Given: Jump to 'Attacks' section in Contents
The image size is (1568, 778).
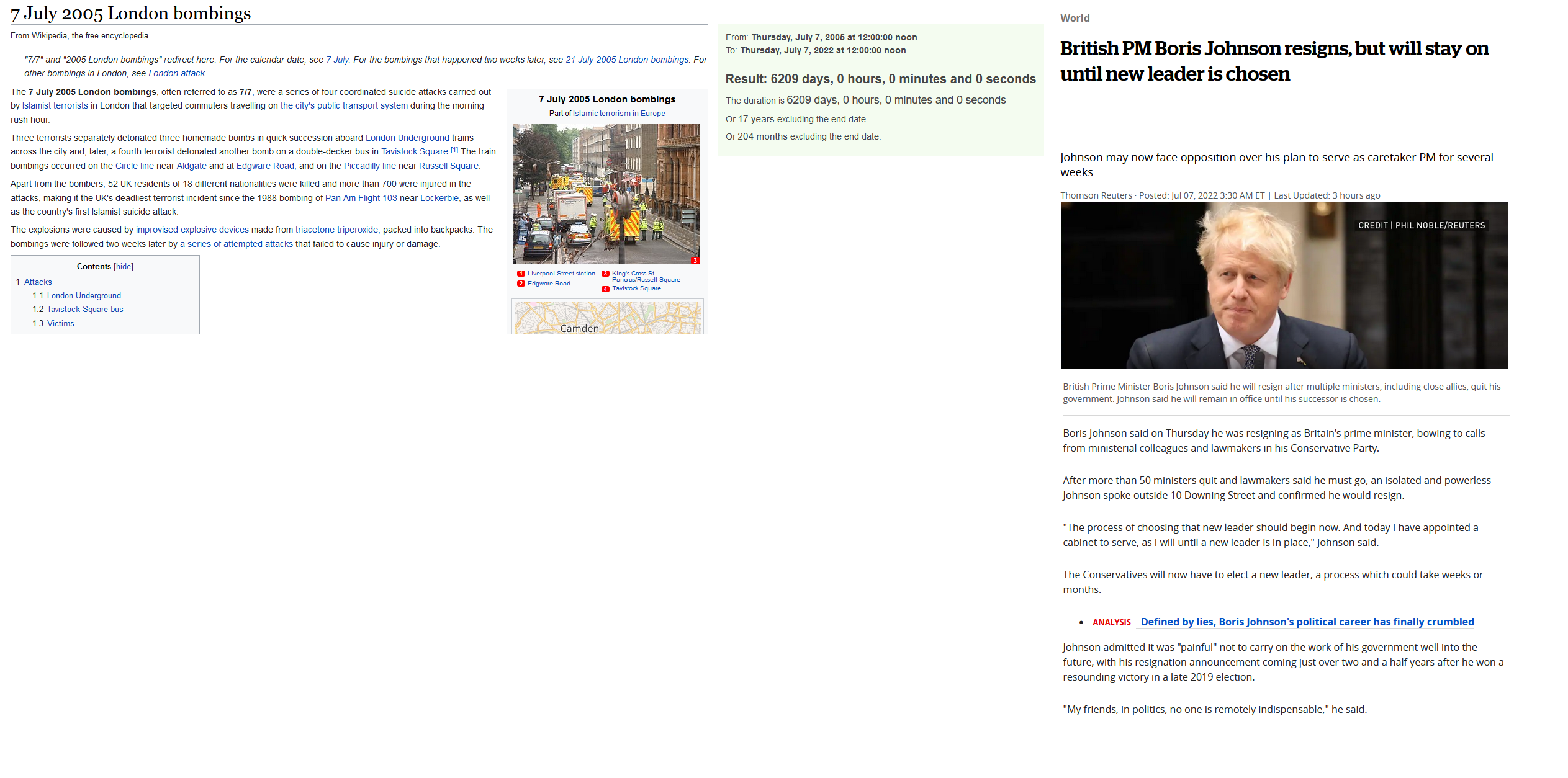Looking at the screenshot, I should click(x=38, y=282).
